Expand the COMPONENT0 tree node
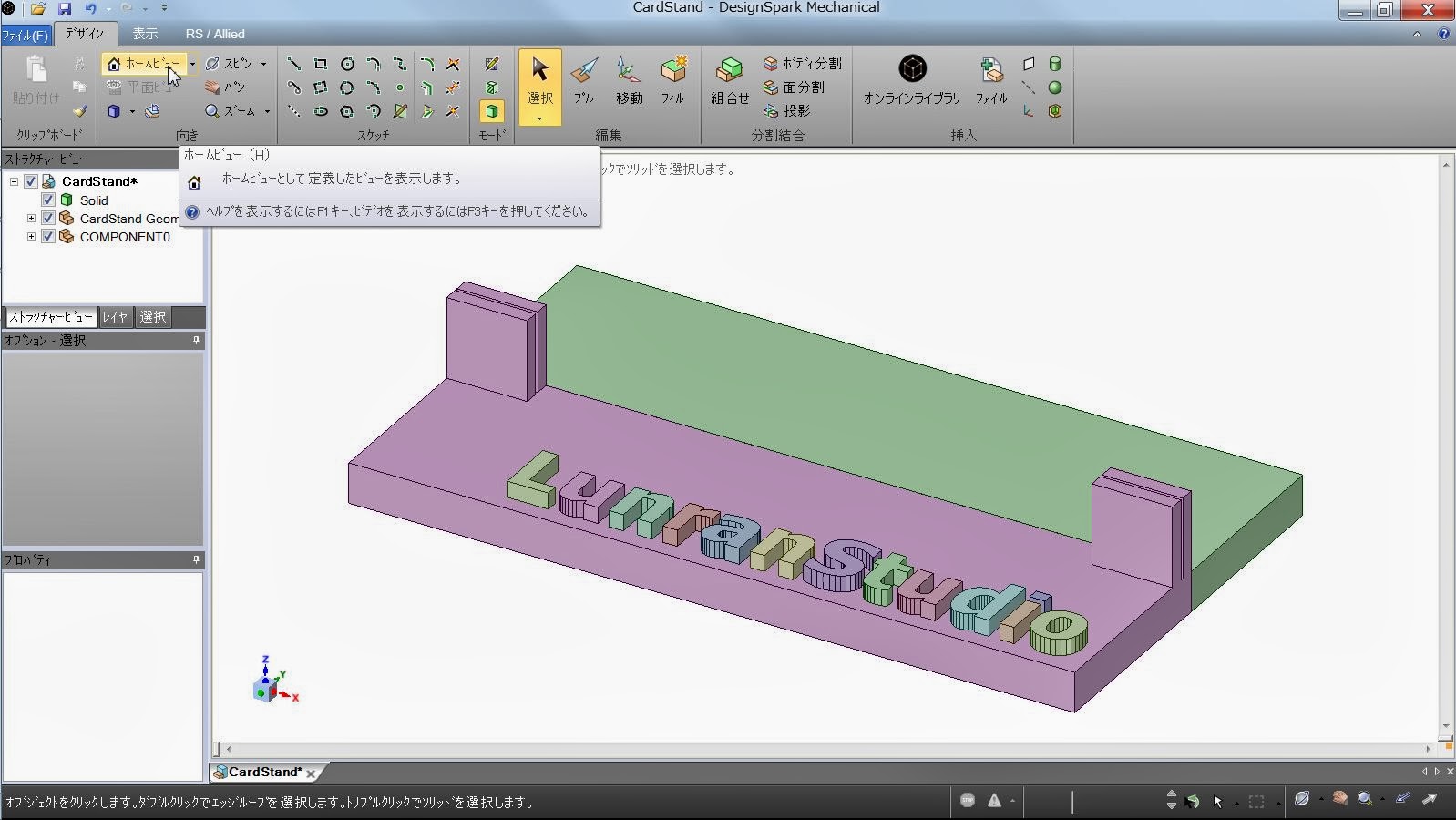 point(31,236)
